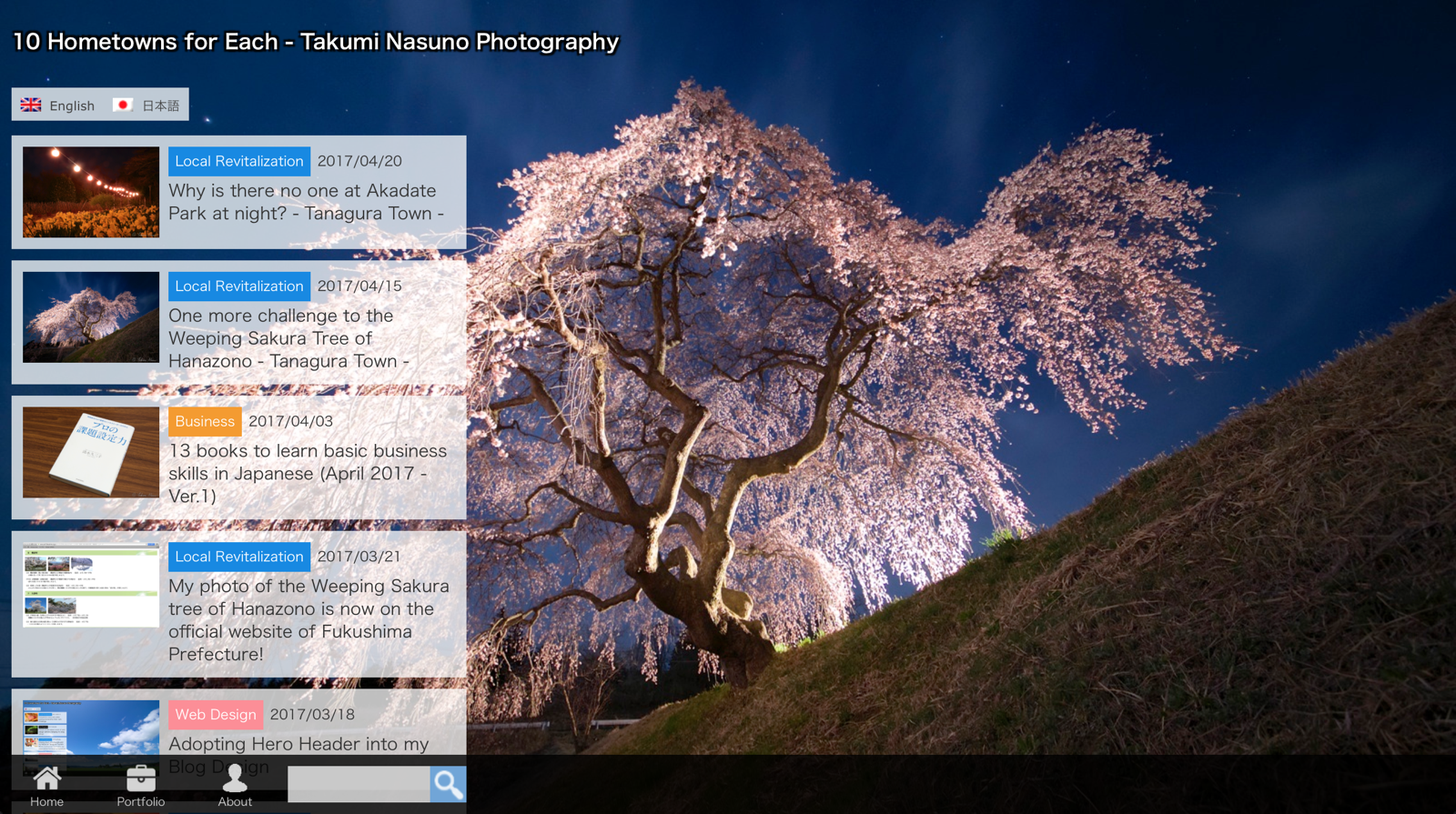Open the Portfolio briefcase icon

pos(140,779)
